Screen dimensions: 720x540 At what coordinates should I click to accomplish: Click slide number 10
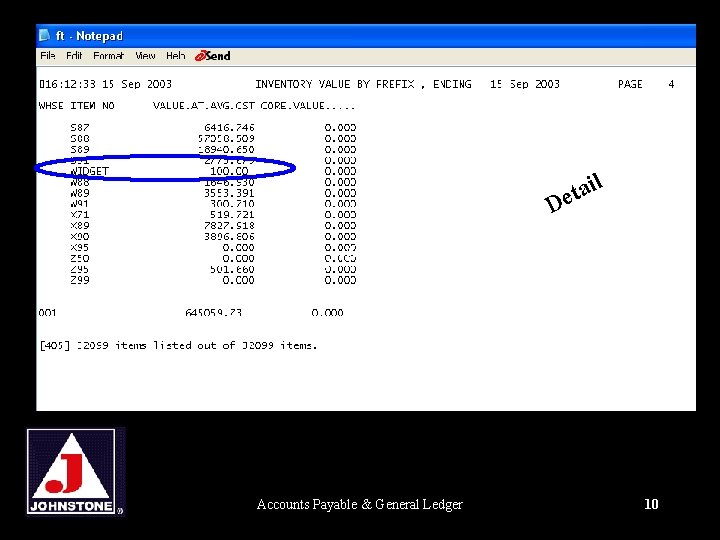(x=651, y=504)
